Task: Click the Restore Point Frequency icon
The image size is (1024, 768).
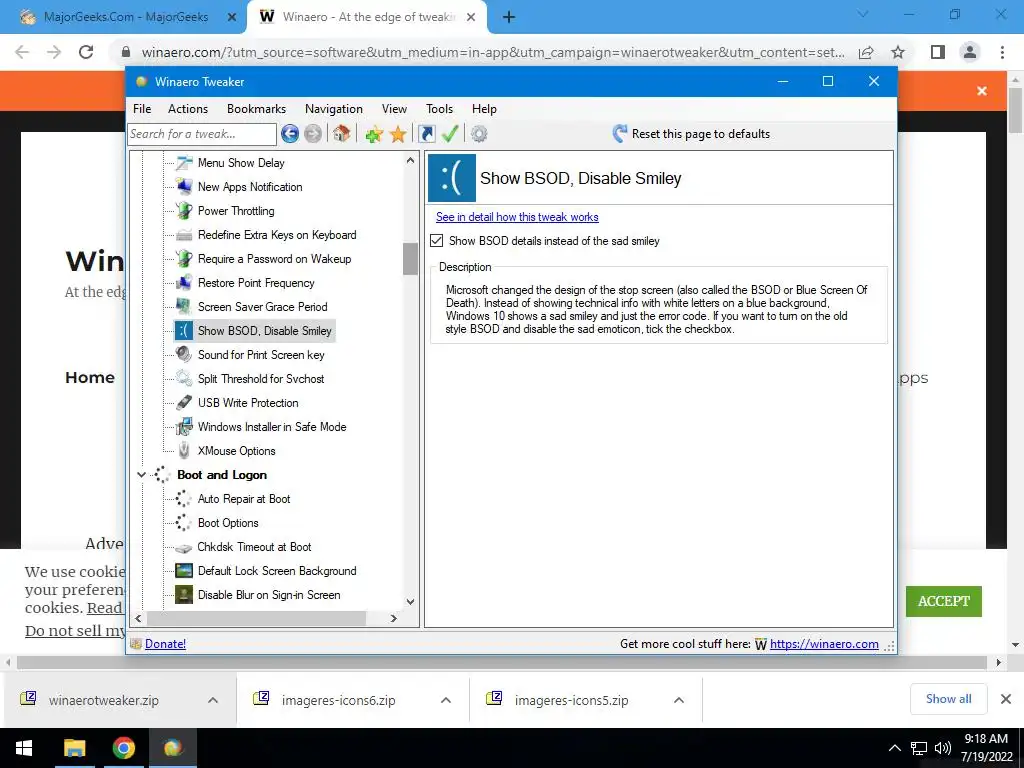Action: point(184,283)
